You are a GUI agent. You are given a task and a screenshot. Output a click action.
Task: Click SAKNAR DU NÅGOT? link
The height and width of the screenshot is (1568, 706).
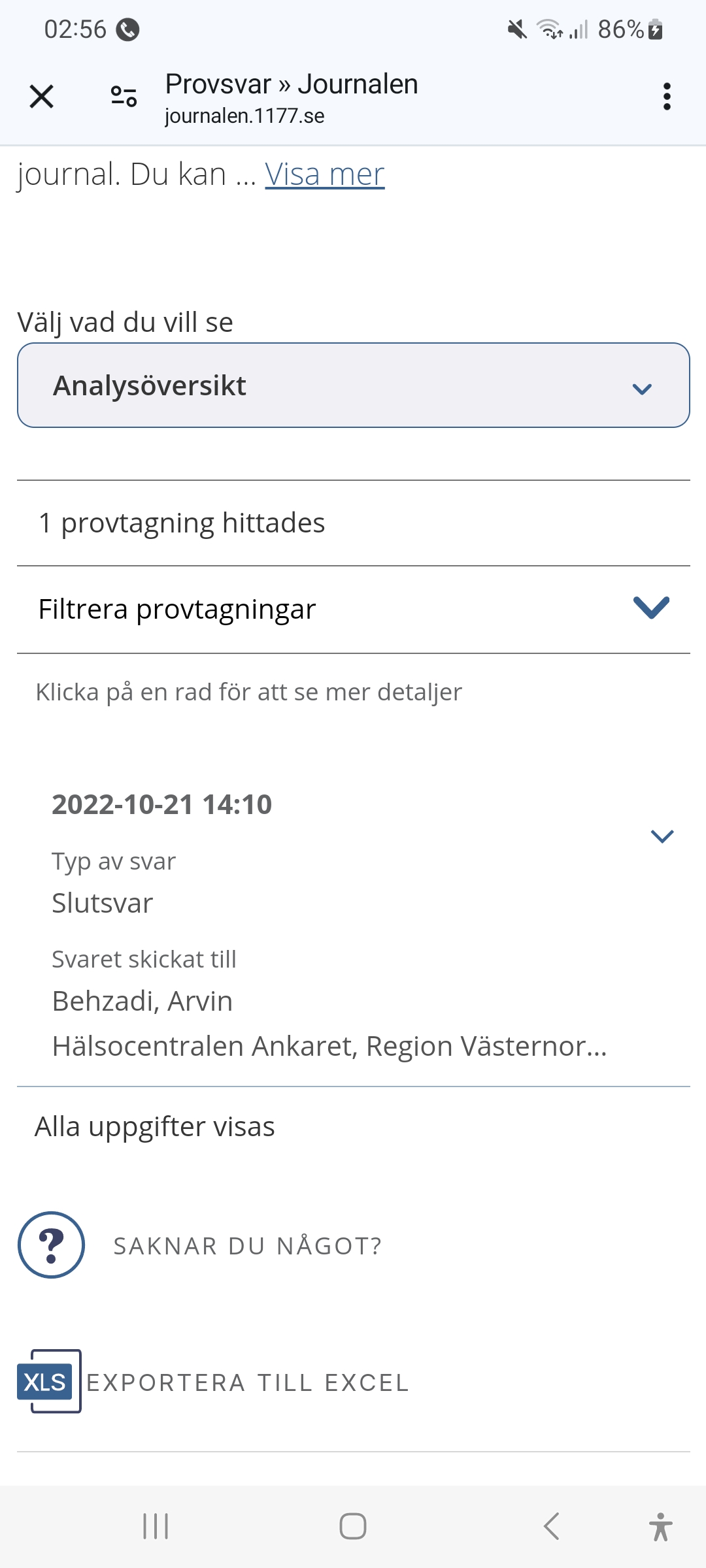[247, 1246]
